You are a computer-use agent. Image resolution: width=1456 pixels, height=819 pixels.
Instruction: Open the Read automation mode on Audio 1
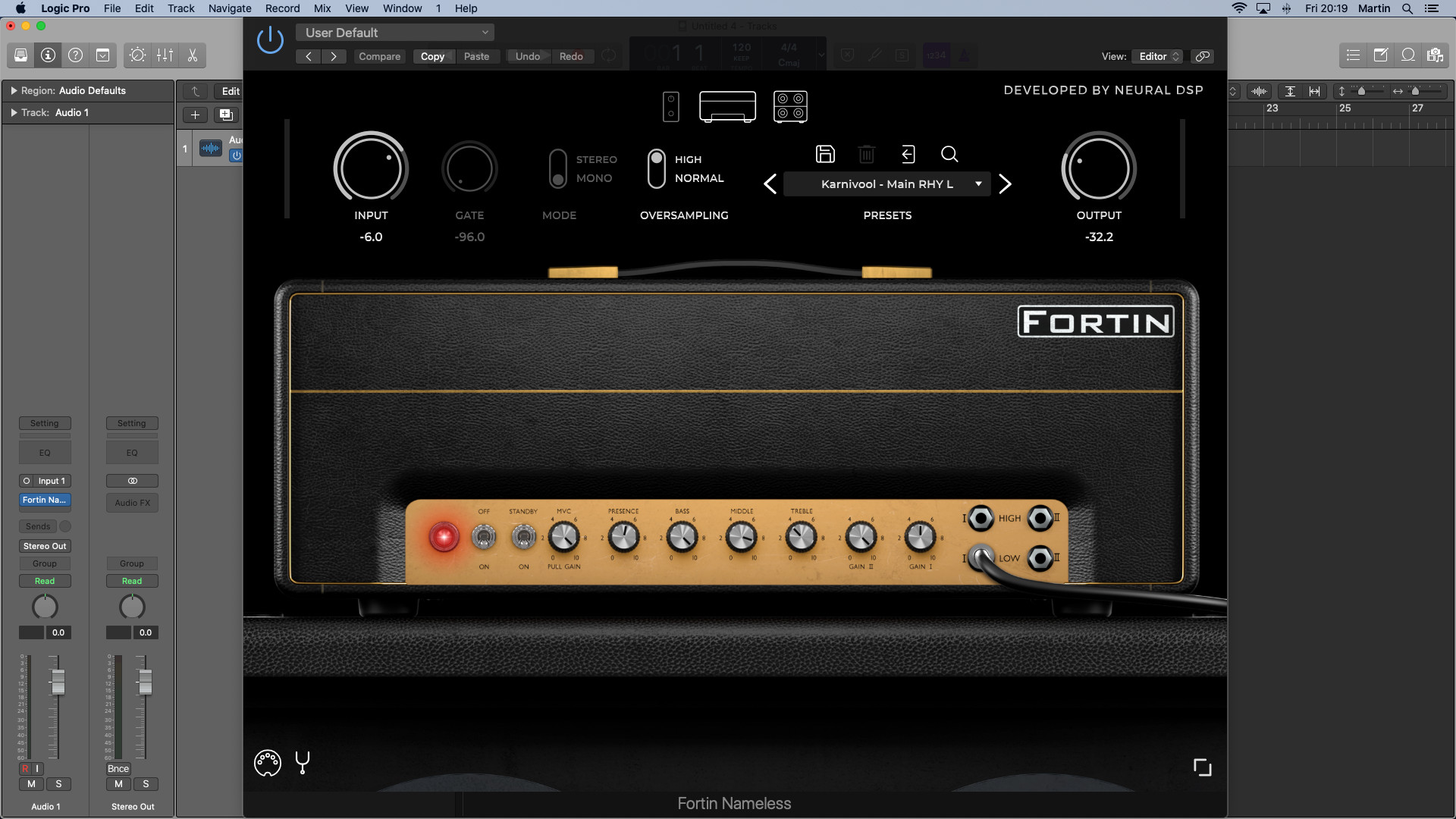(45, 581)
